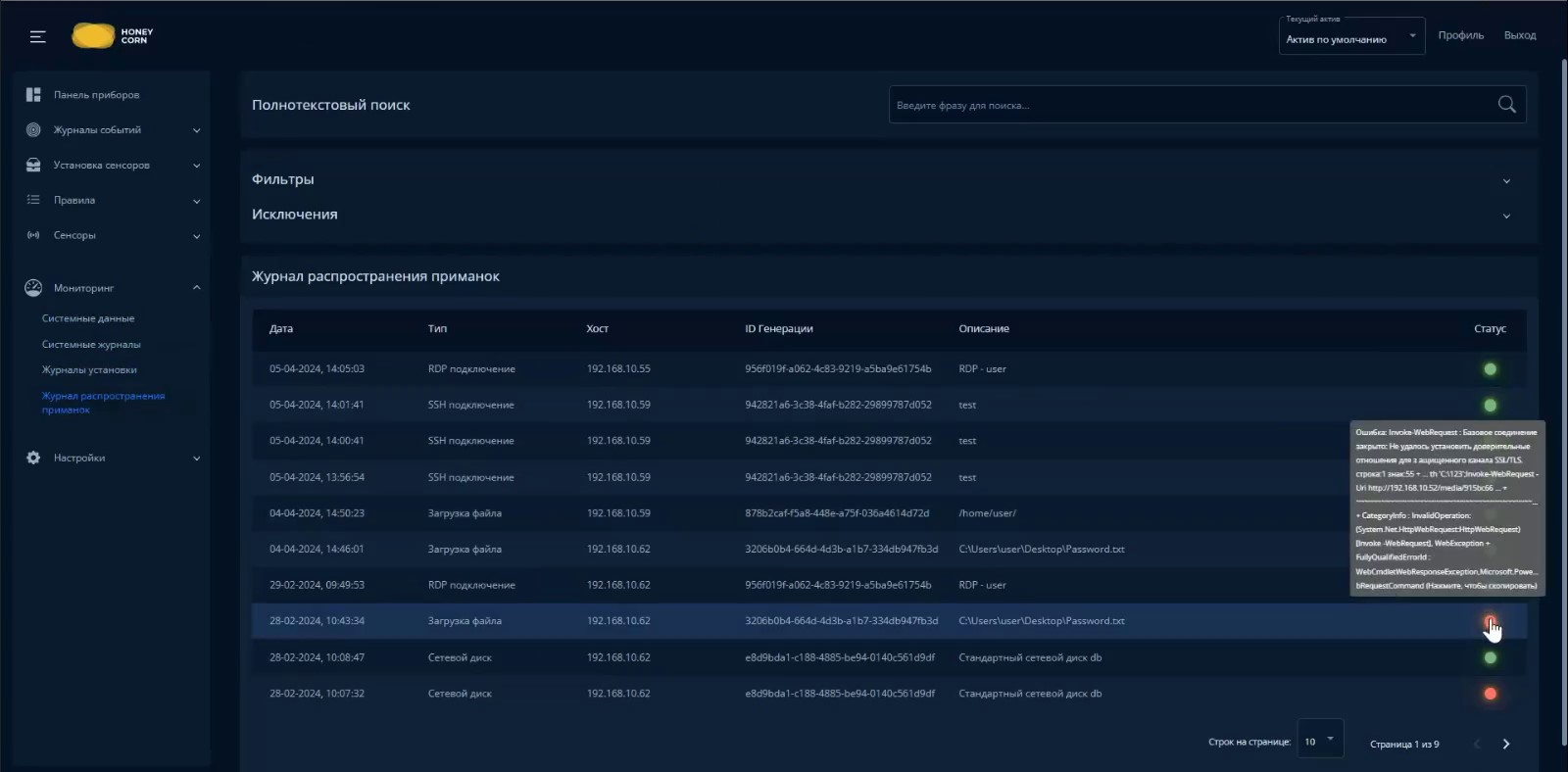This screenshot has width=1568, height=772.
Task: Open Журналы установки under Мониторинг
Action: pyautogui.click(x=89, y=370)
